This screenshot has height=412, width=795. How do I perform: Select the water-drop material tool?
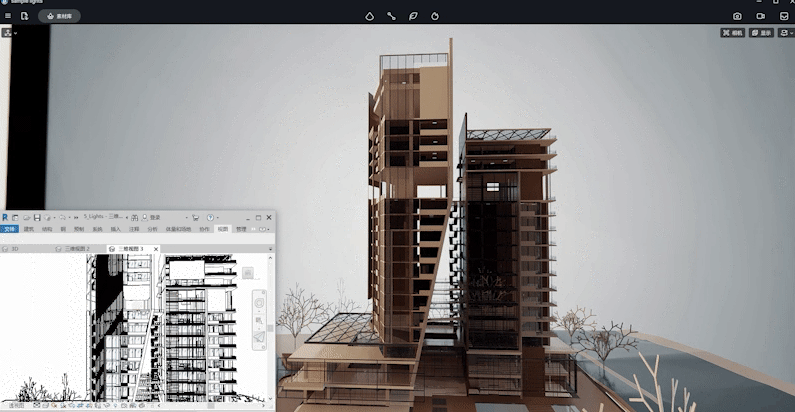[370, 16]
